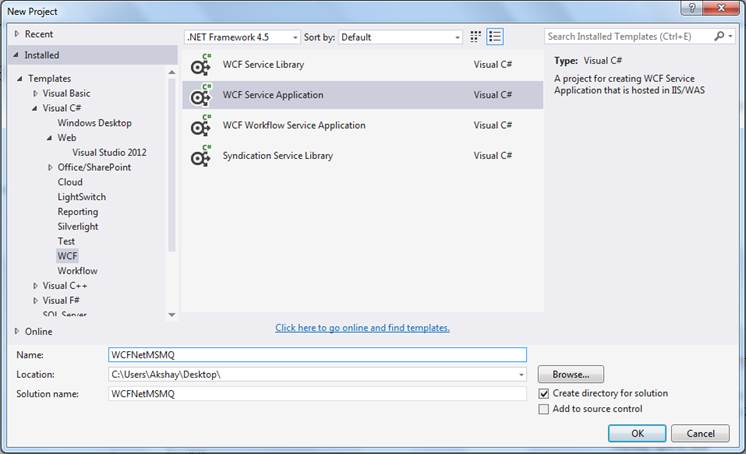Screen dimensions: 746x454
Task: Click the search magnifier icon
Action: coord(719,36)
